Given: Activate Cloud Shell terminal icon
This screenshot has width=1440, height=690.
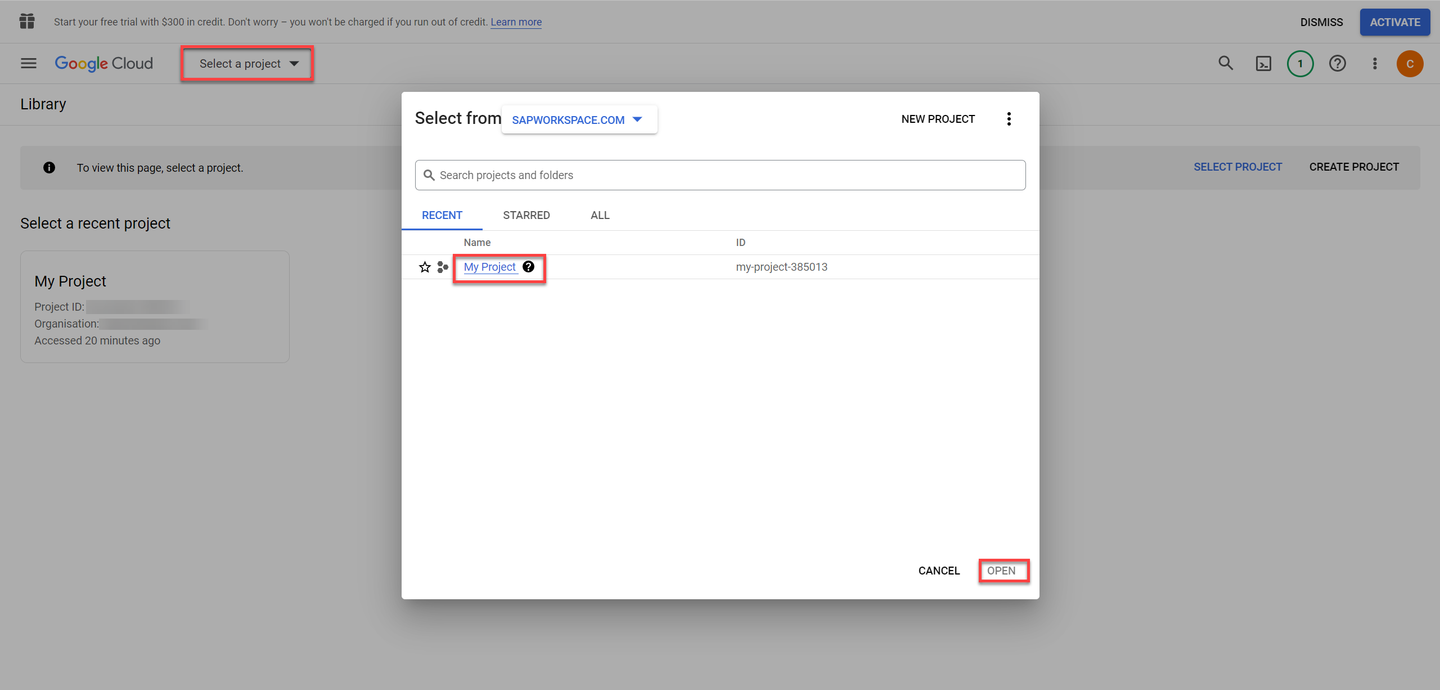Looking at the screenshot, I should pos(1264,63).
